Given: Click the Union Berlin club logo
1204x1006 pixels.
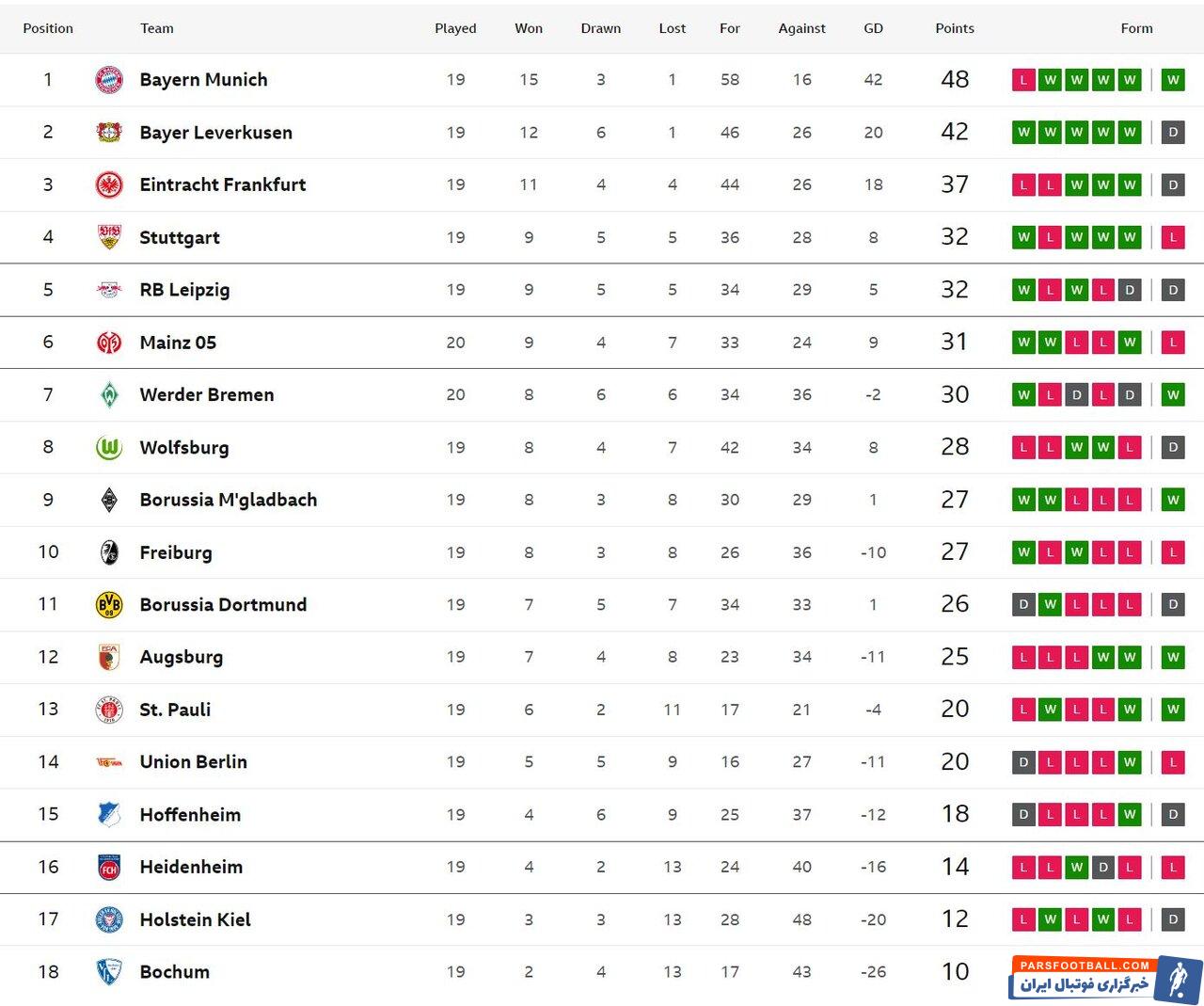Looking at the screenshot, I should (x=109, y=762).
